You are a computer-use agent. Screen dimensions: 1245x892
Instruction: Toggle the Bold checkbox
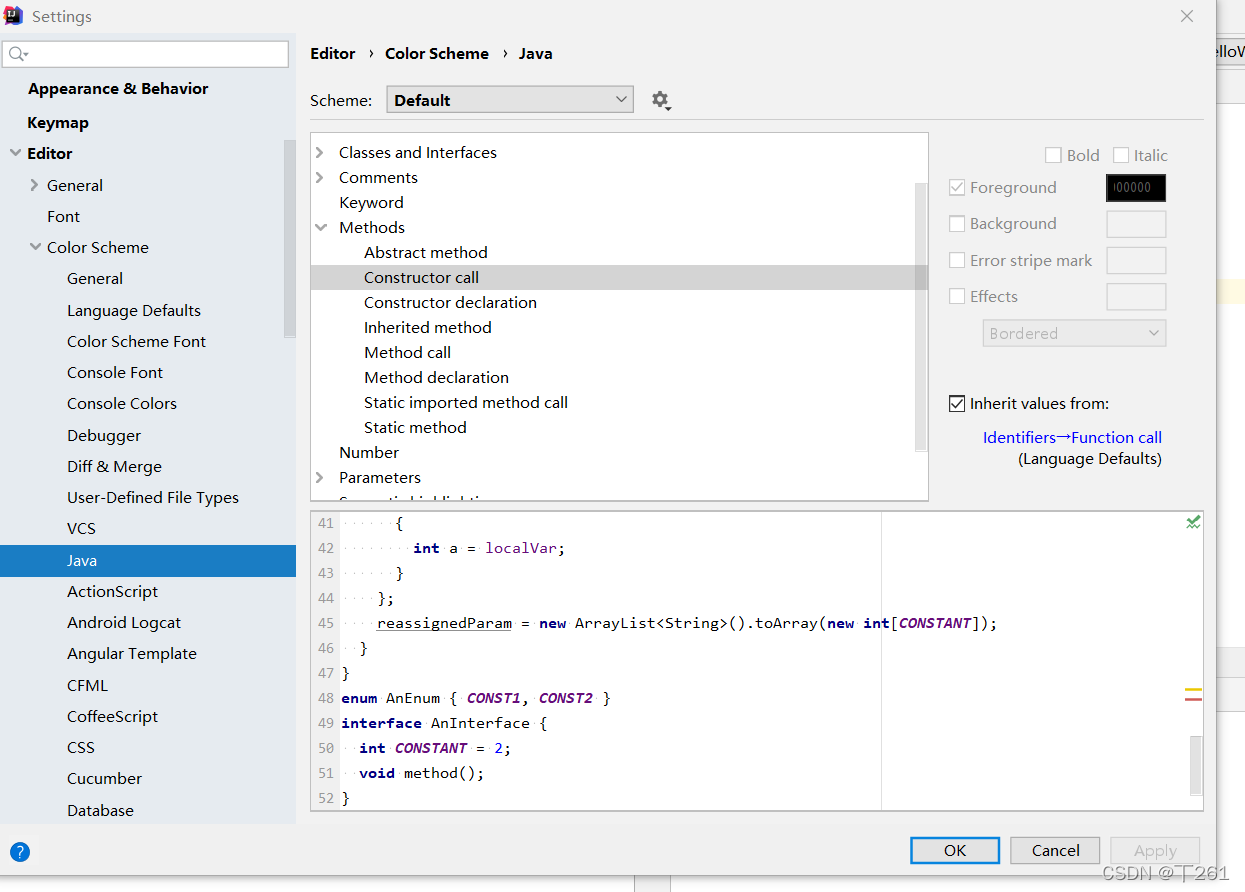(x=1053, y=155)
